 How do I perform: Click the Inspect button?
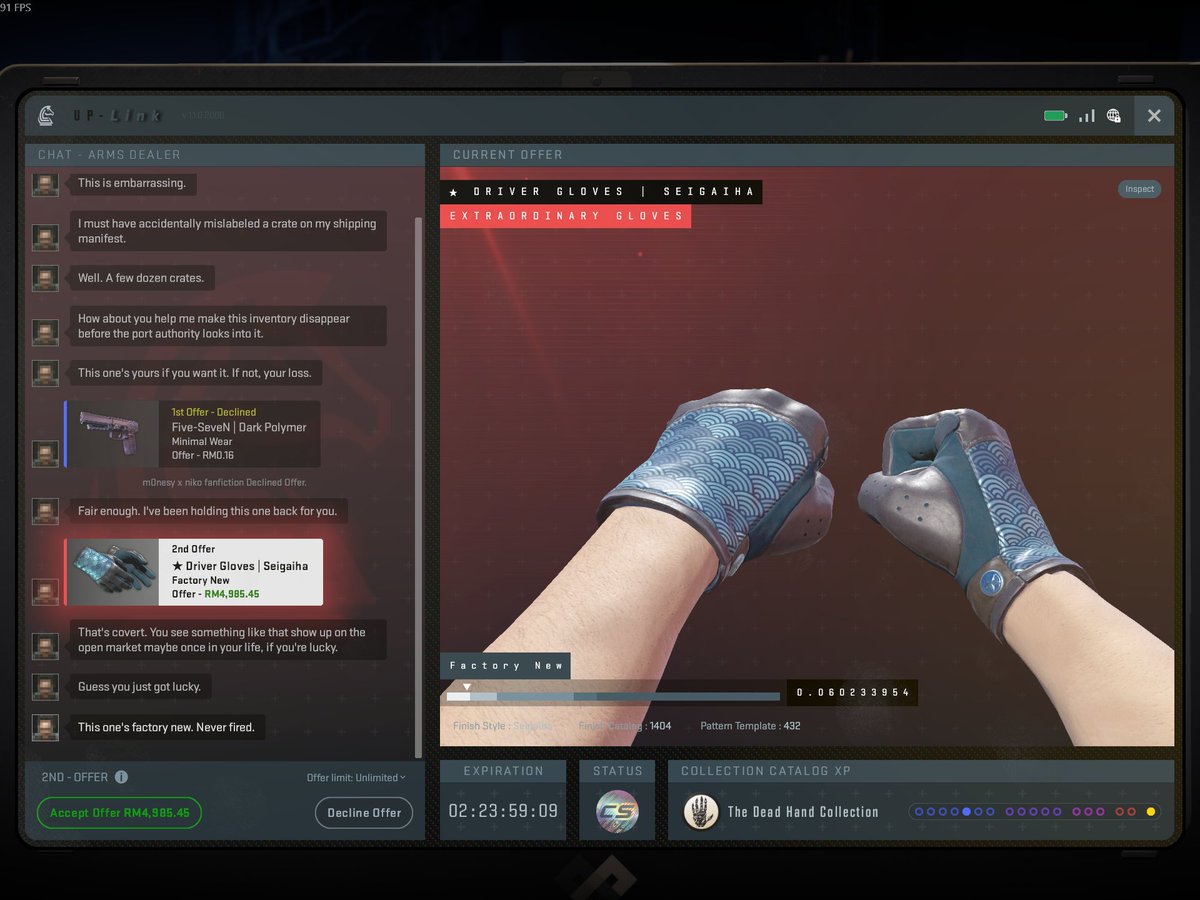[x=1139, y=189]
